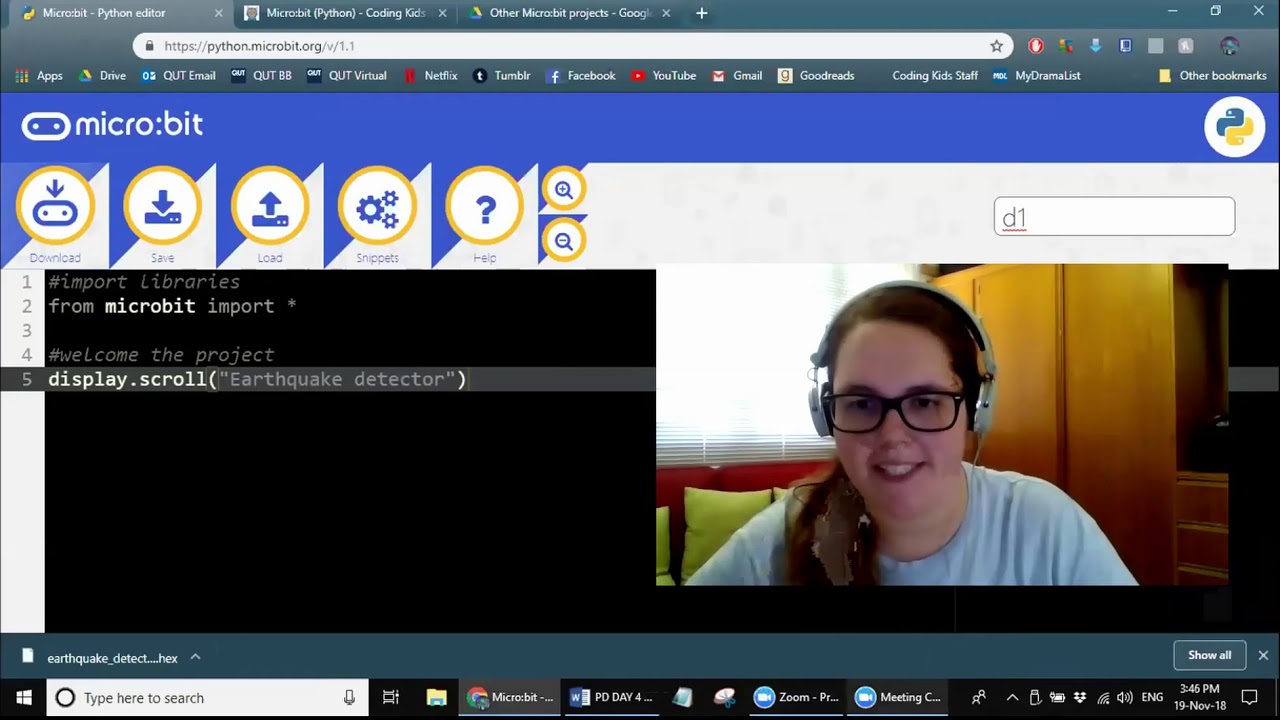1280x720 pixels.
Task: Open the Facebook bookmark
Action: coord(581,75)
